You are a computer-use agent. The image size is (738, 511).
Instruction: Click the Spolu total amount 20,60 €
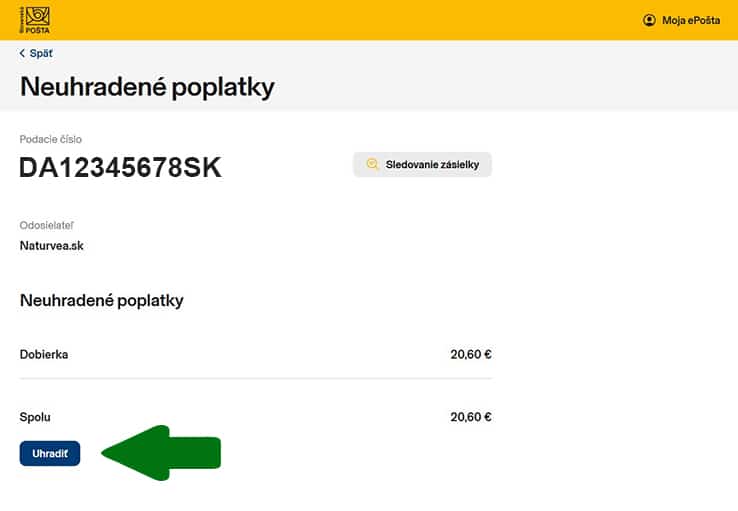point(471,417)
